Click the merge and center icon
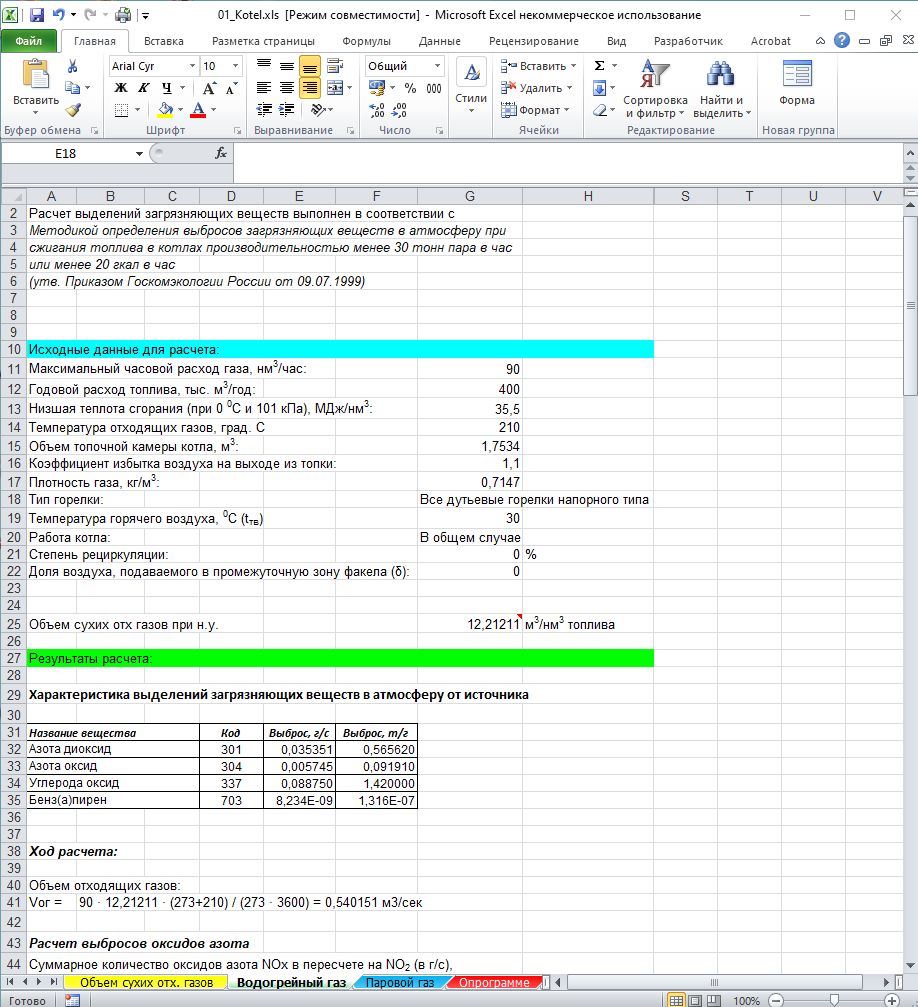This screenshot has height=1007, width=918. pos(335,87)
